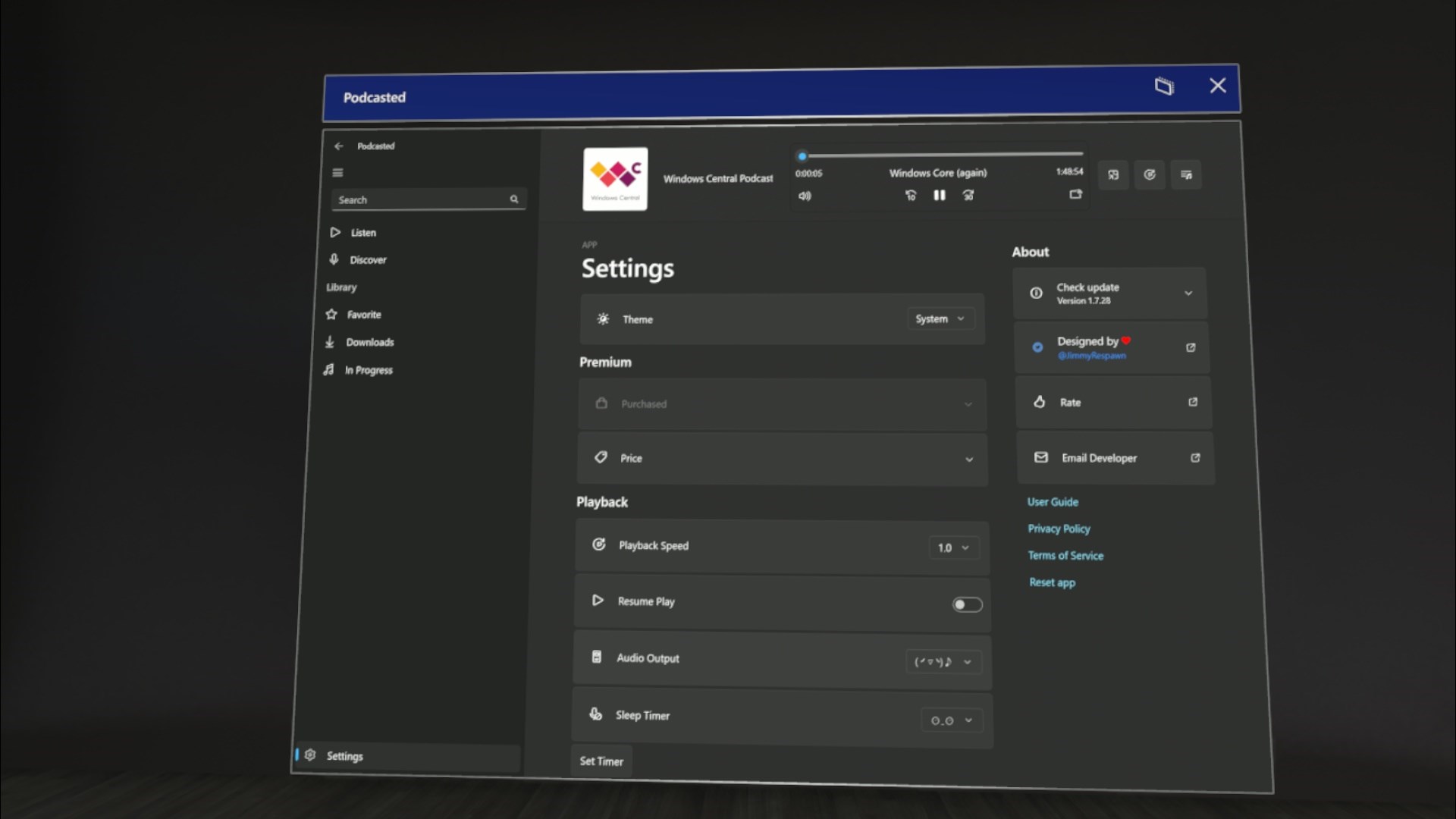Open the Privacy Policy link
Screen dimensions: 1456x819
(1059, 529)
